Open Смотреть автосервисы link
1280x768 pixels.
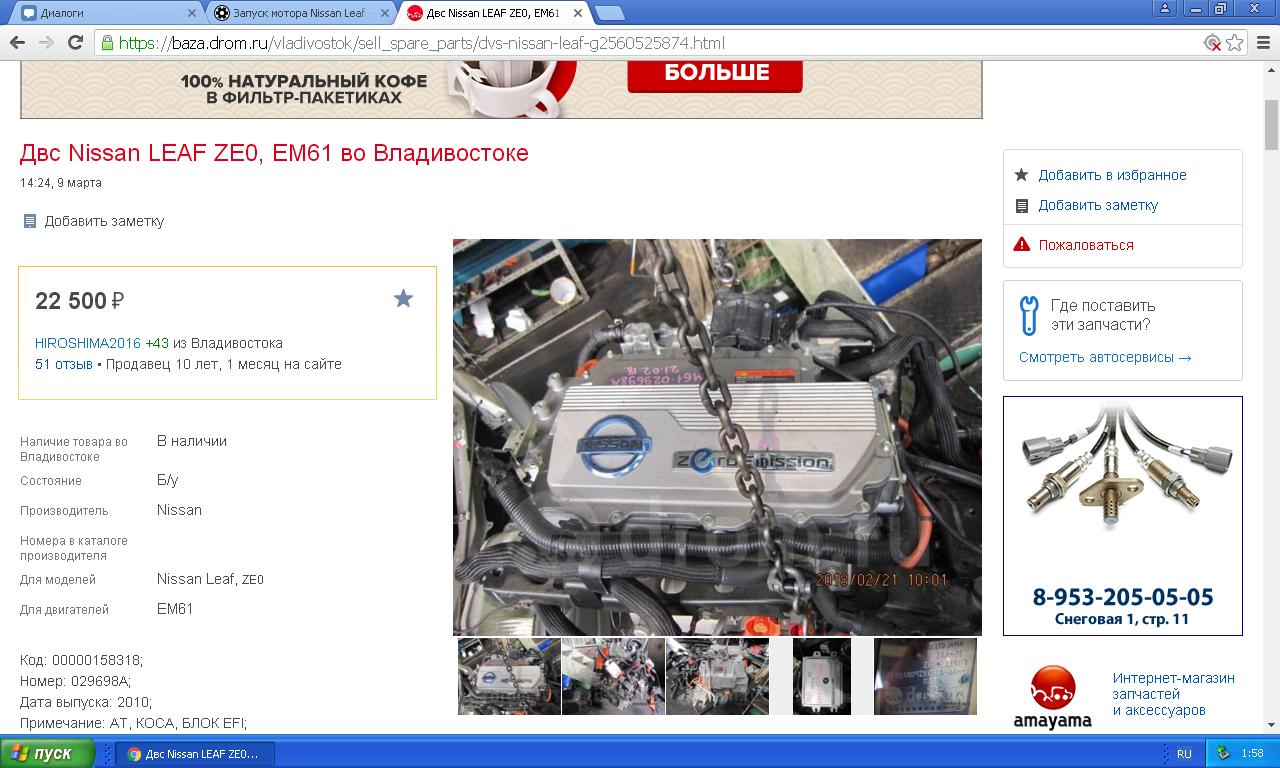point(1105,357)
